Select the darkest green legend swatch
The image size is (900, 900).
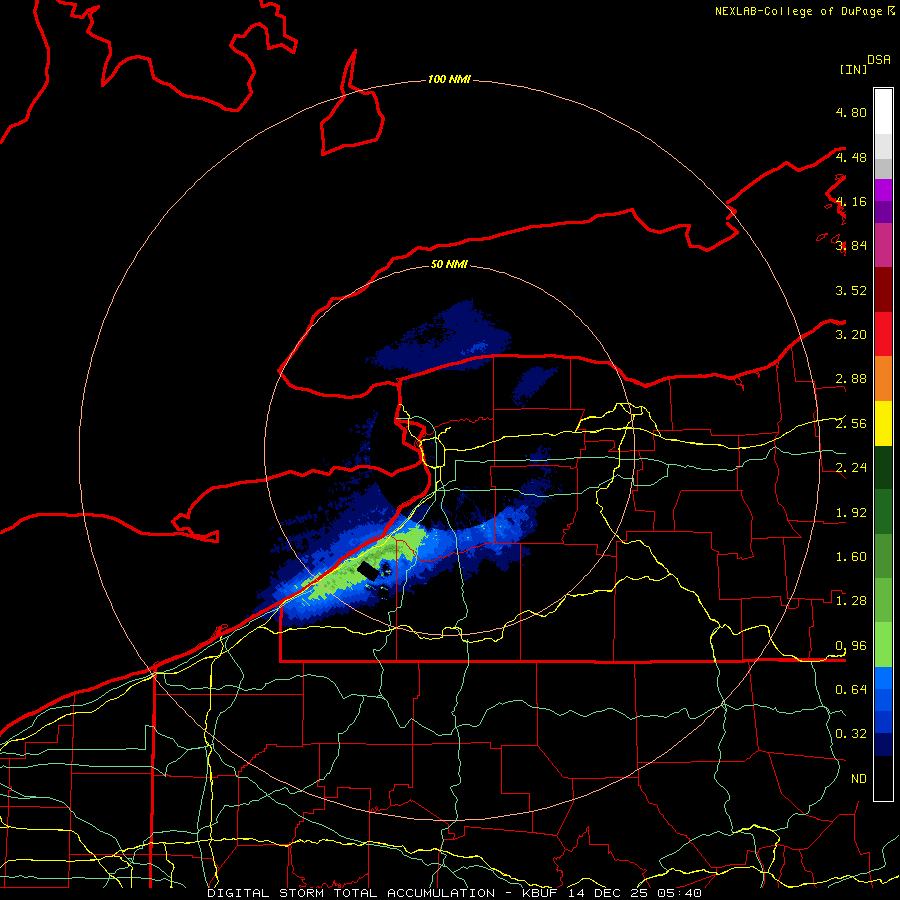pos(883,467)
